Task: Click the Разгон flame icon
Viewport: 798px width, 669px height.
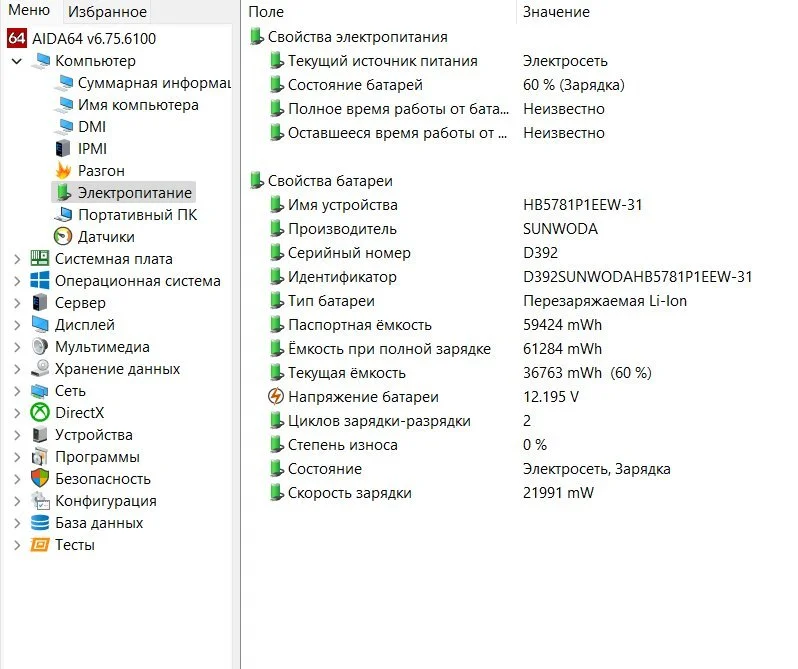Action: pyautogui.click(x=63, y=171)
